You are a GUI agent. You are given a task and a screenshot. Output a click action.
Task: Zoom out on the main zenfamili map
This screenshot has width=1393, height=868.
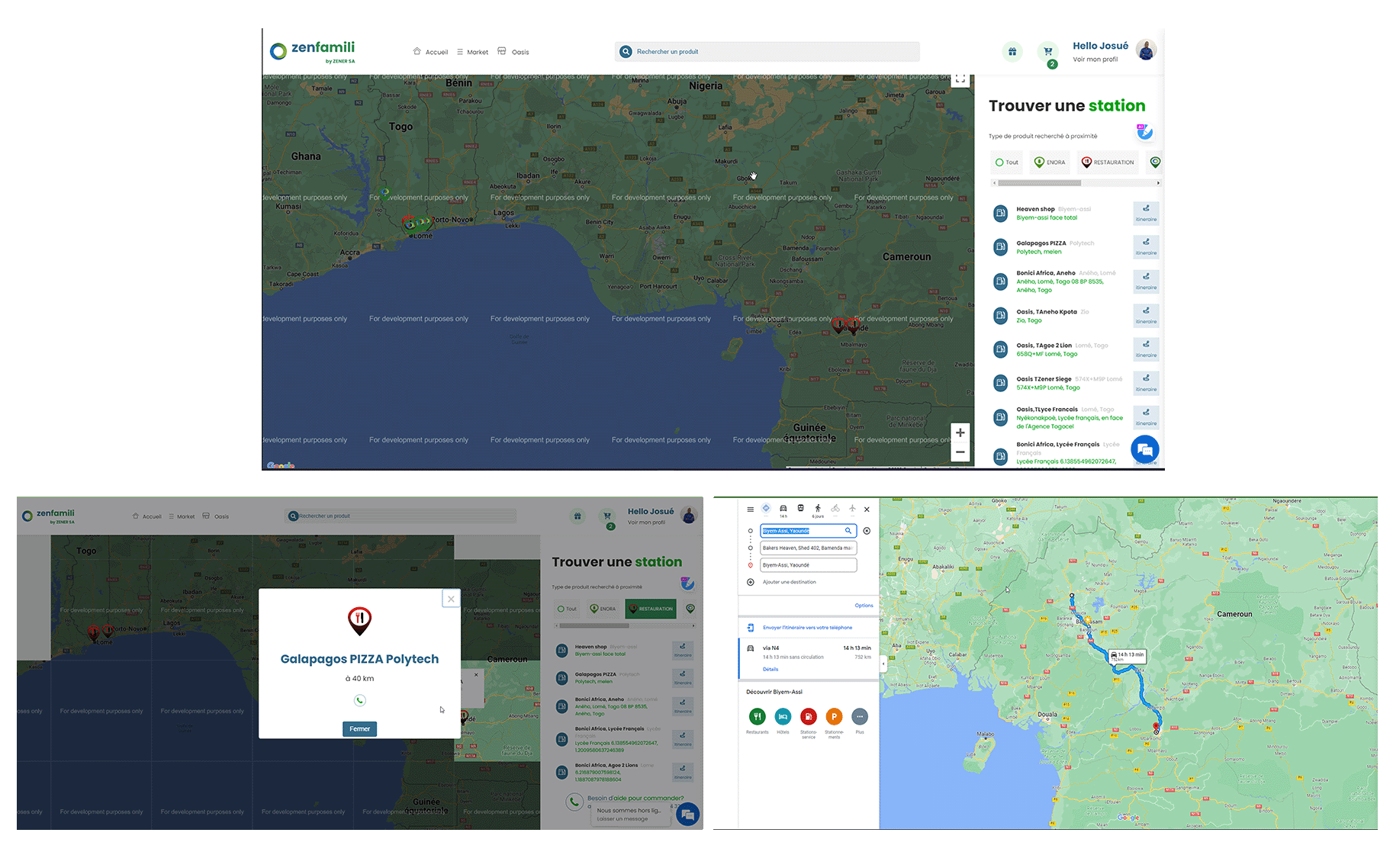coord(960,452)
